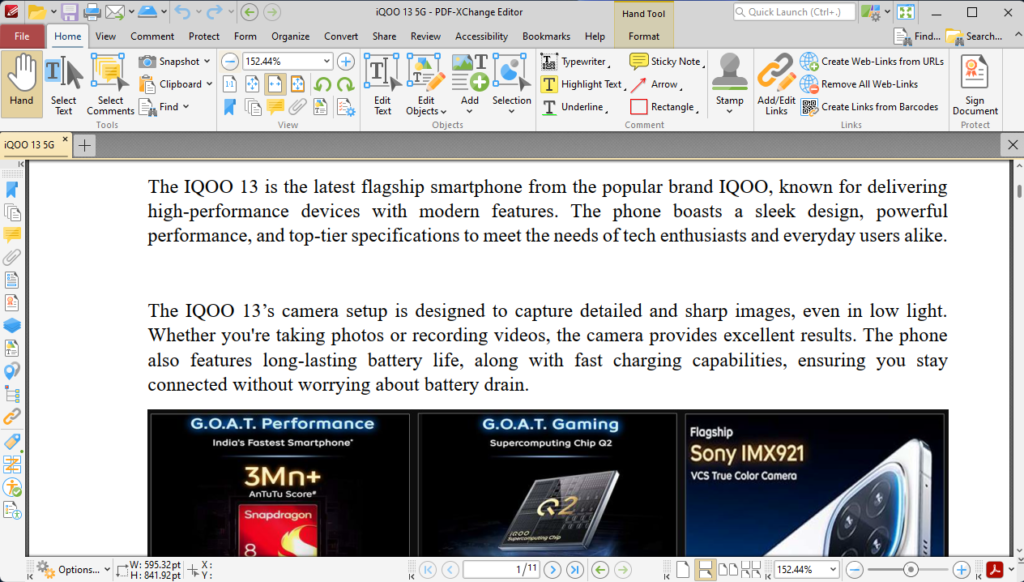
Task: Expand the Clipboard dropdown arrow
Action: coord(209,84)
